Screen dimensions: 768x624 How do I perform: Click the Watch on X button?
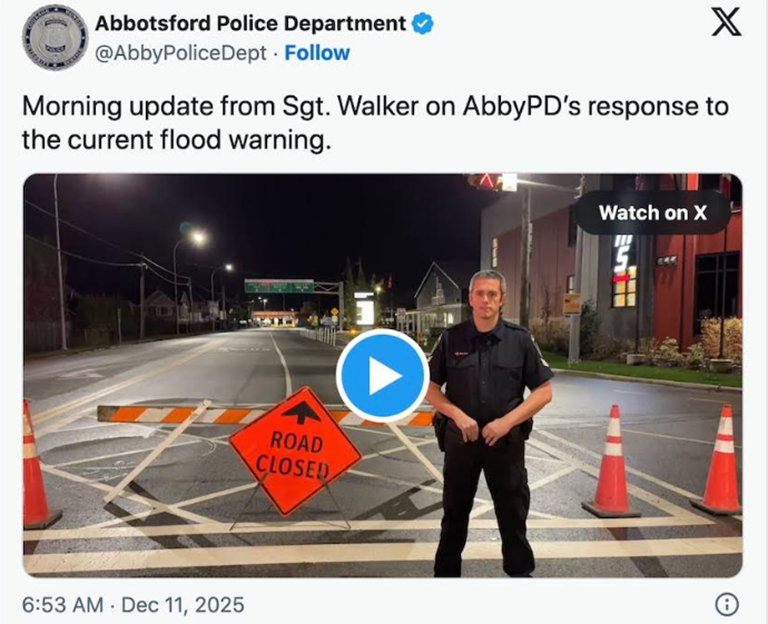pyautogui.click(x=652, y=213)
